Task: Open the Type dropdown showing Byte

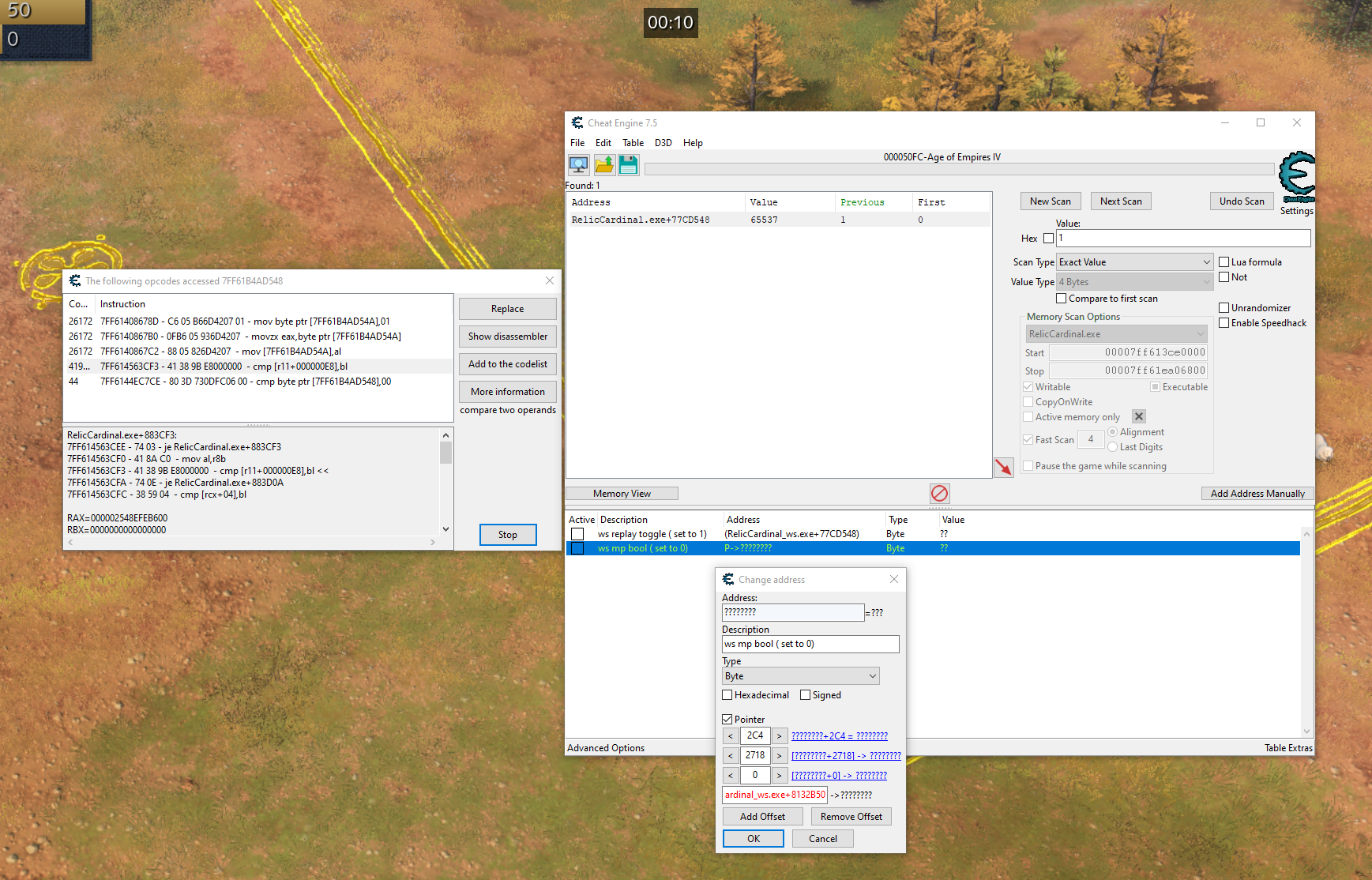Action: pyautogui.click(x=800, y=676)
